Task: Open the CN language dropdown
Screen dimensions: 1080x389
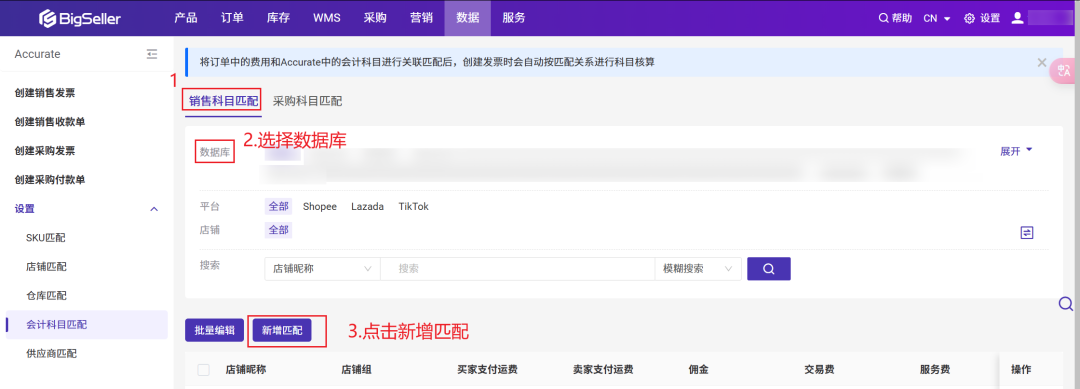Action: pos(937,19)
